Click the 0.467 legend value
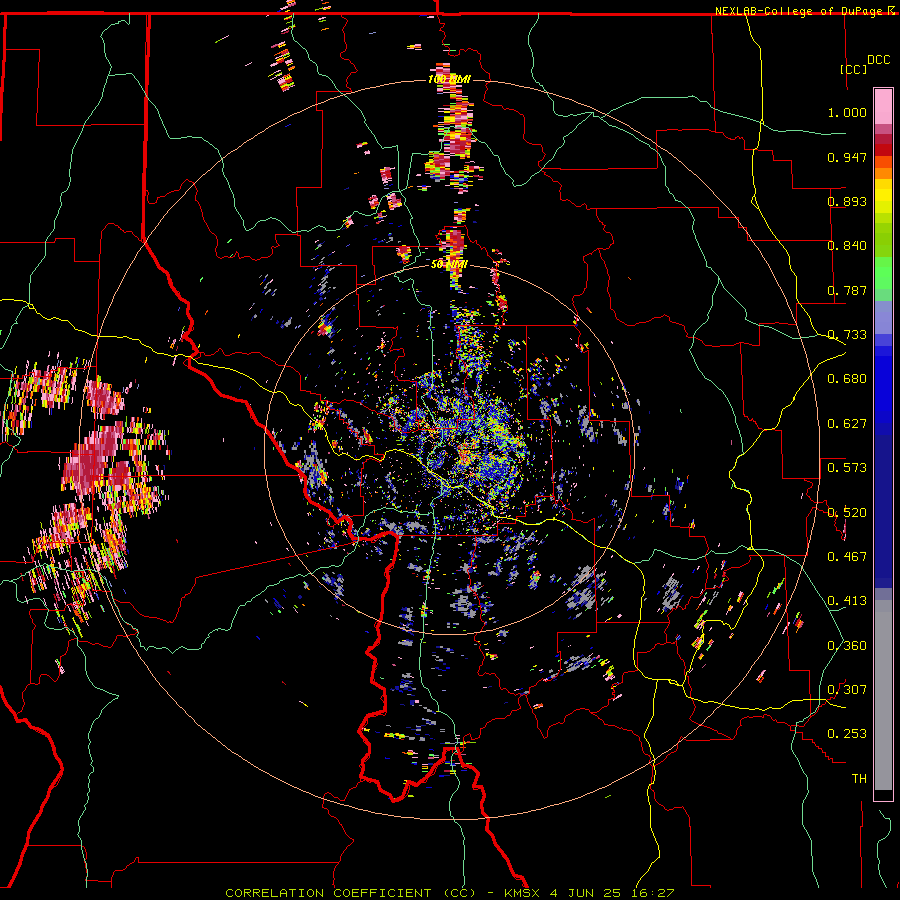This screenshot has width=900, height=900. pos(847,557)
